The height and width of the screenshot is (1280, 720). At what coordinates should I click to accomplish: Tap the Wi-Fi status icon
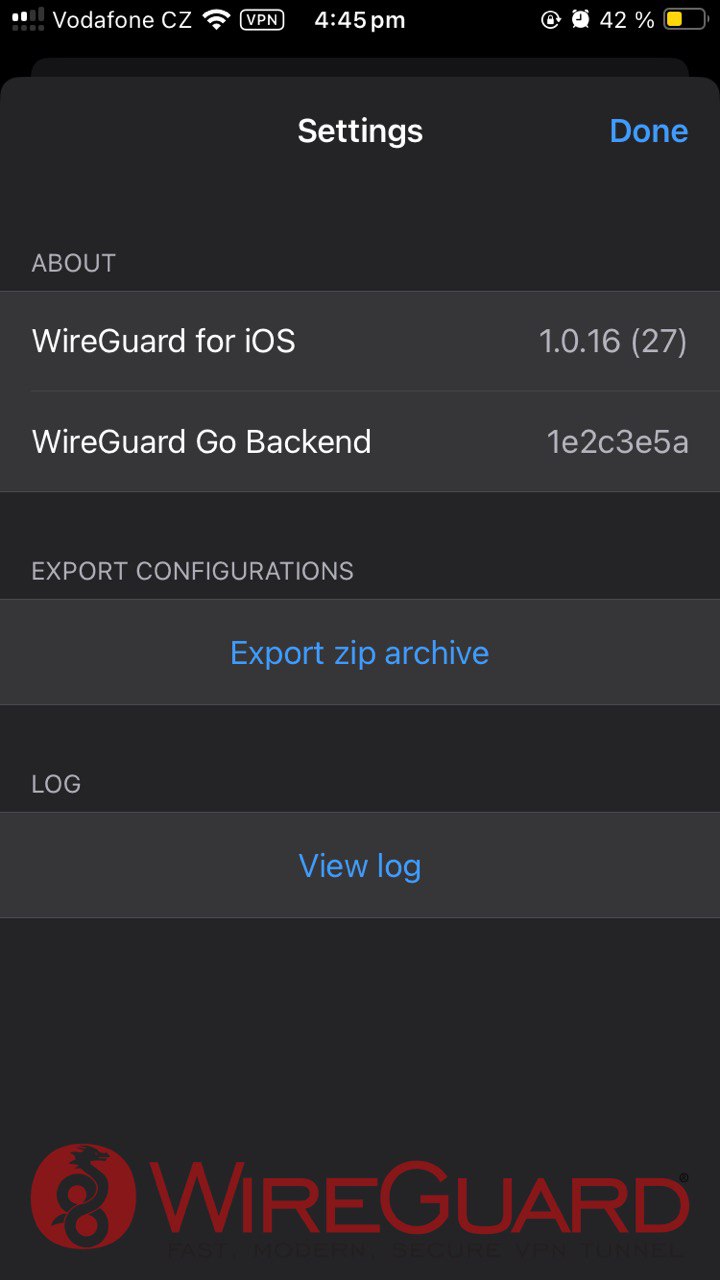tap(215, 20)
